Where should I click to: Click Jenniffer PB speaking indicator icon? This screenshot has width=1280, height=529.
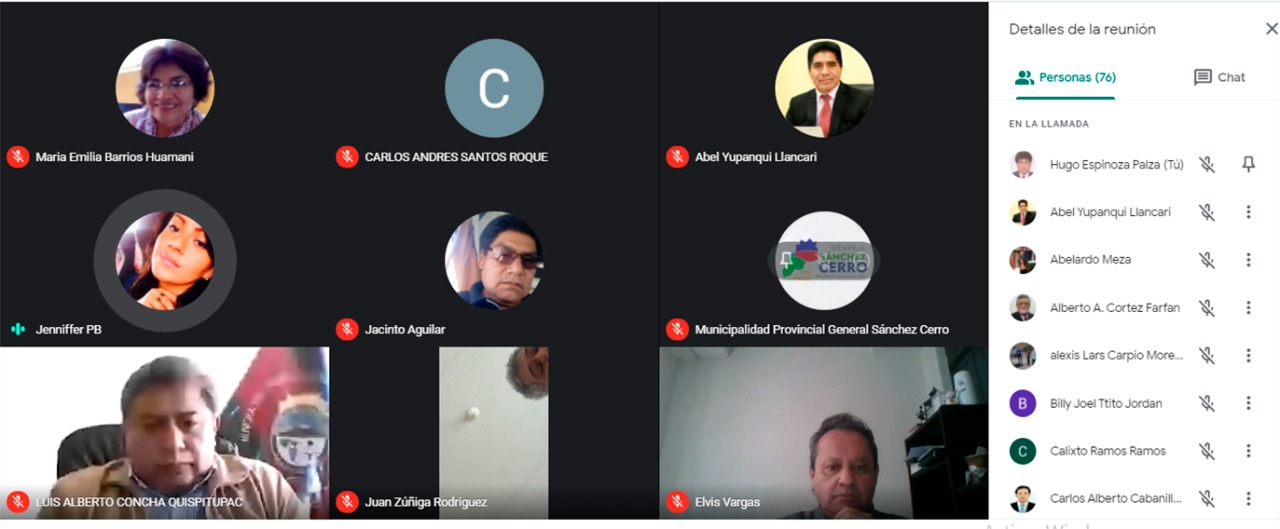(17, 329)
